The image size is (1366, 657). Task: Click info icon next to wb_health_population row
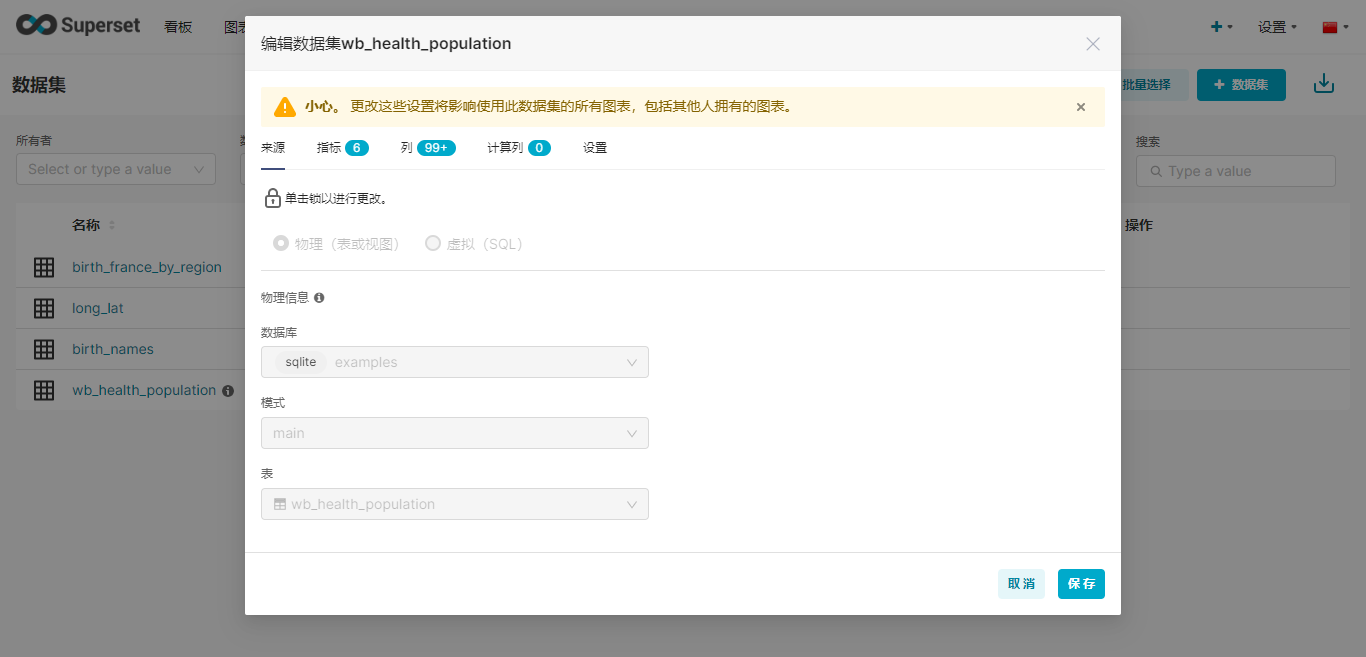click(x=228, y=391)
